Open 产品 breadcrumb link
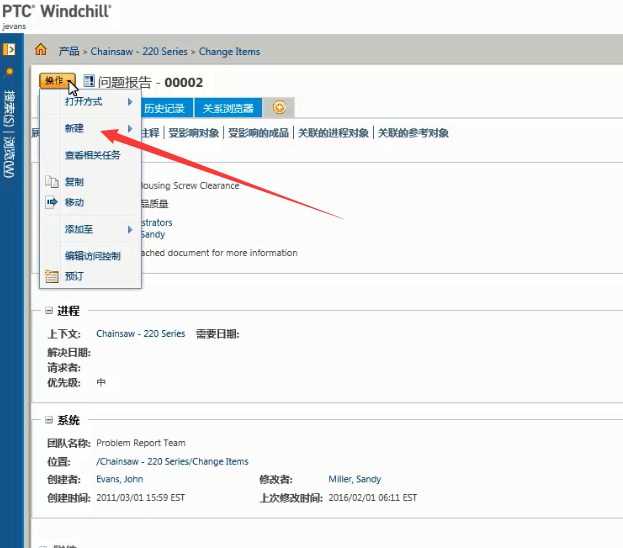The width and height of the screenshot is (623, 548). point(69,51)
